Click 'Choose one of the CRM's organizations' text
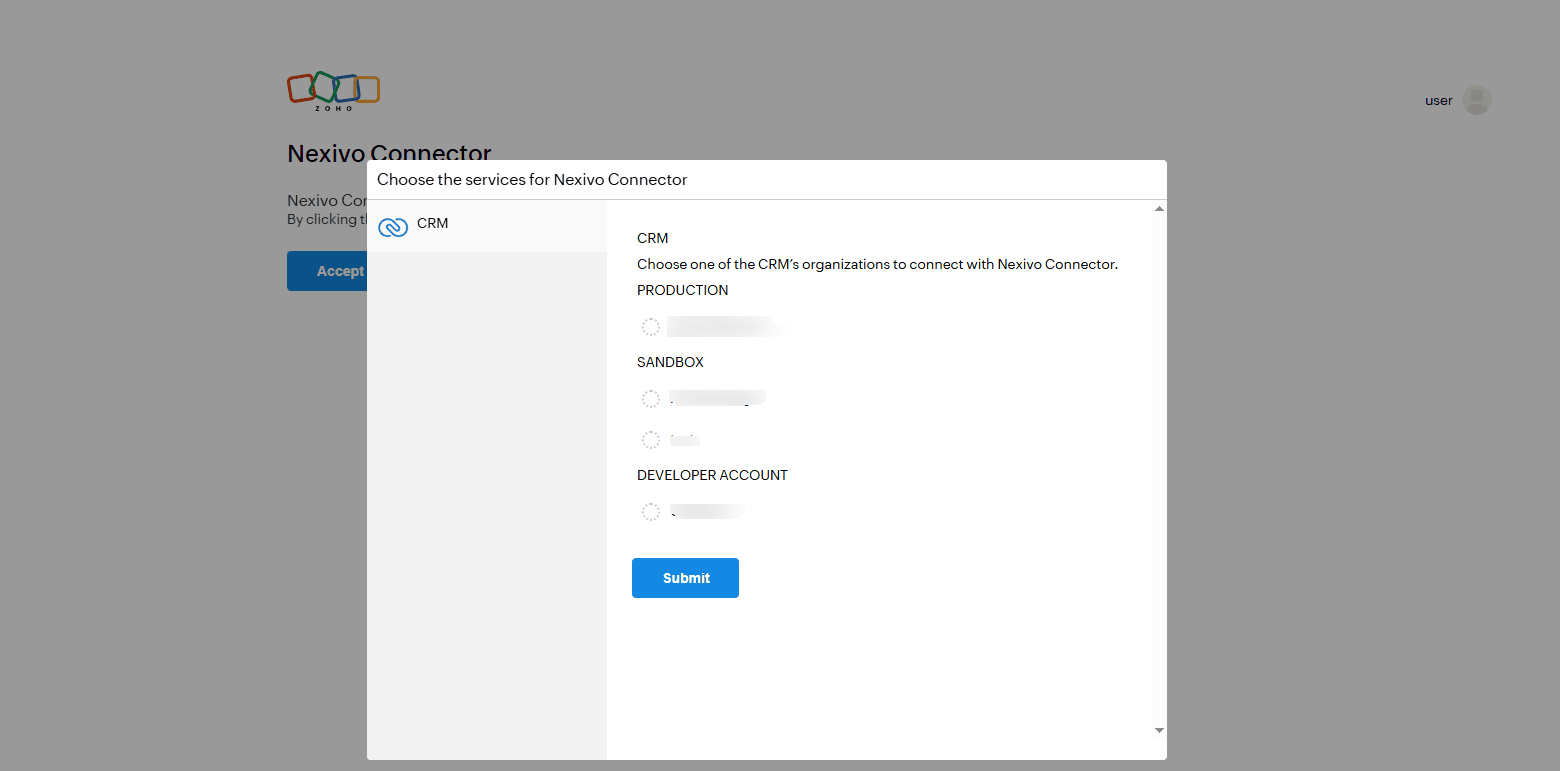 pos(877,264)
